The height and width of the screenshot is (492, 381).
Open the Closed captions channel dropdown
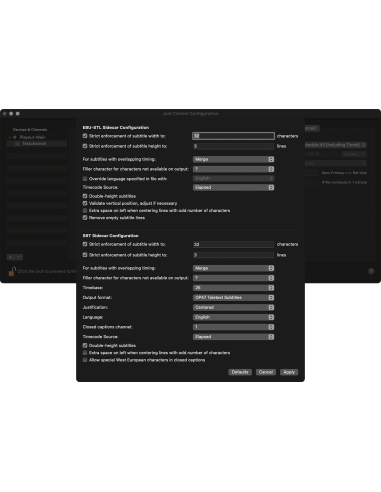click(233, 327)
